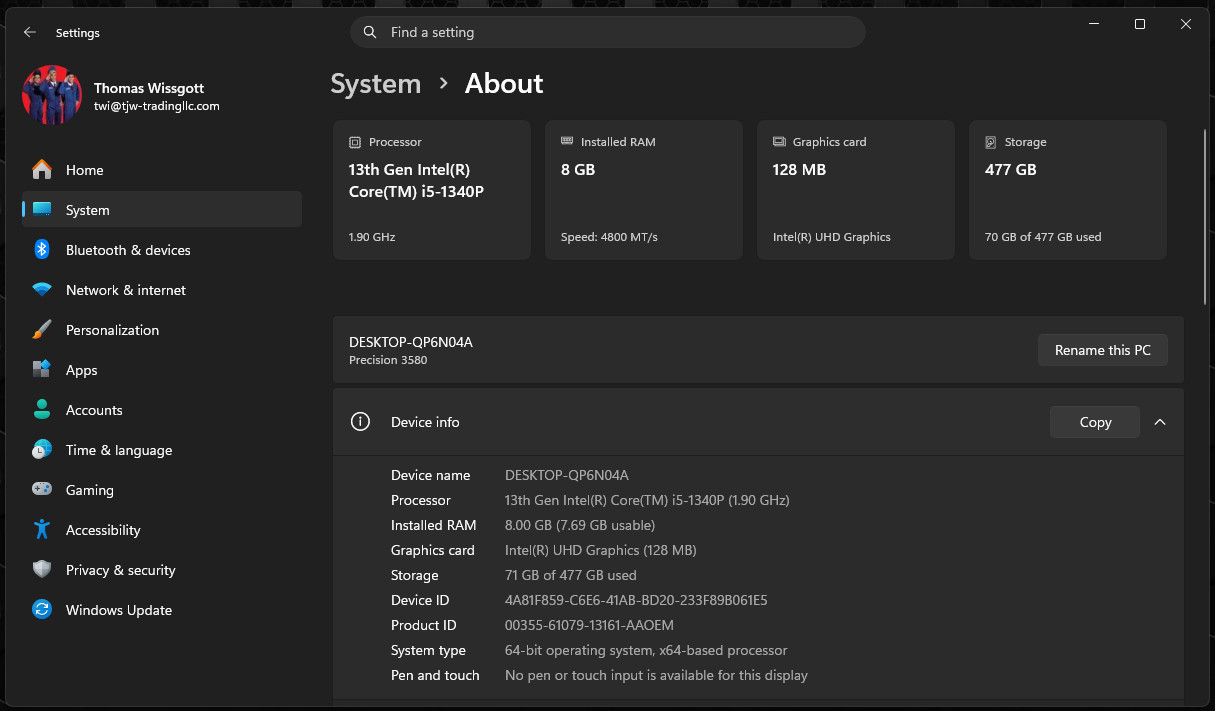Open the Graphics card 128 MB card

[856, 190]
